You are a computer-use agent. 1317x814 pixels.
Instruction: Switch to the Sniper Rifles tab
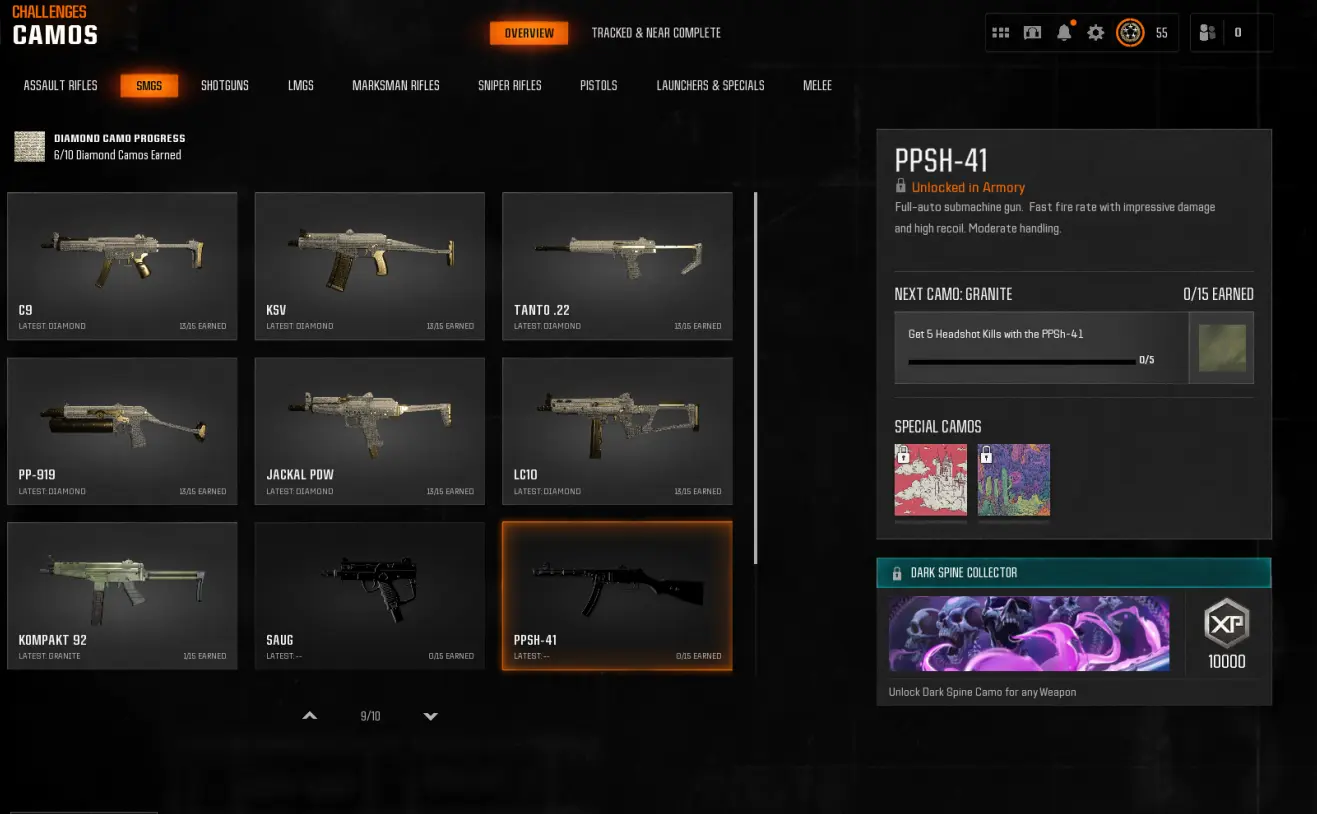[510, 86]
